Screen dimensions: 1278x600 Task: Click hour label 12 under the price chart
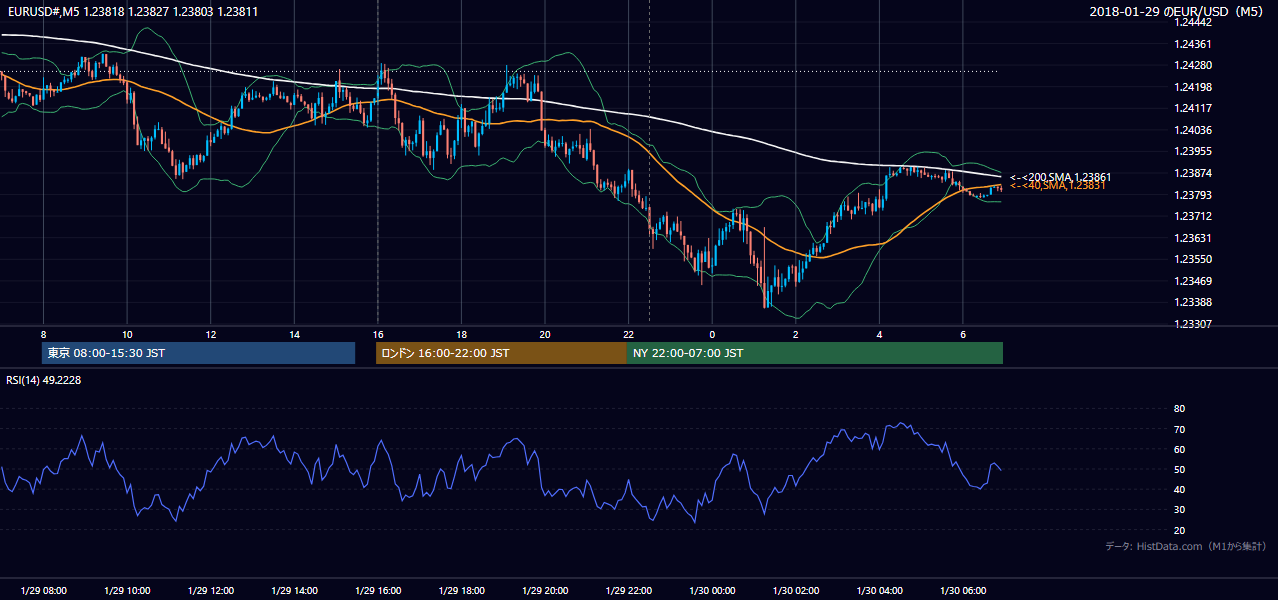pos(211,334)
